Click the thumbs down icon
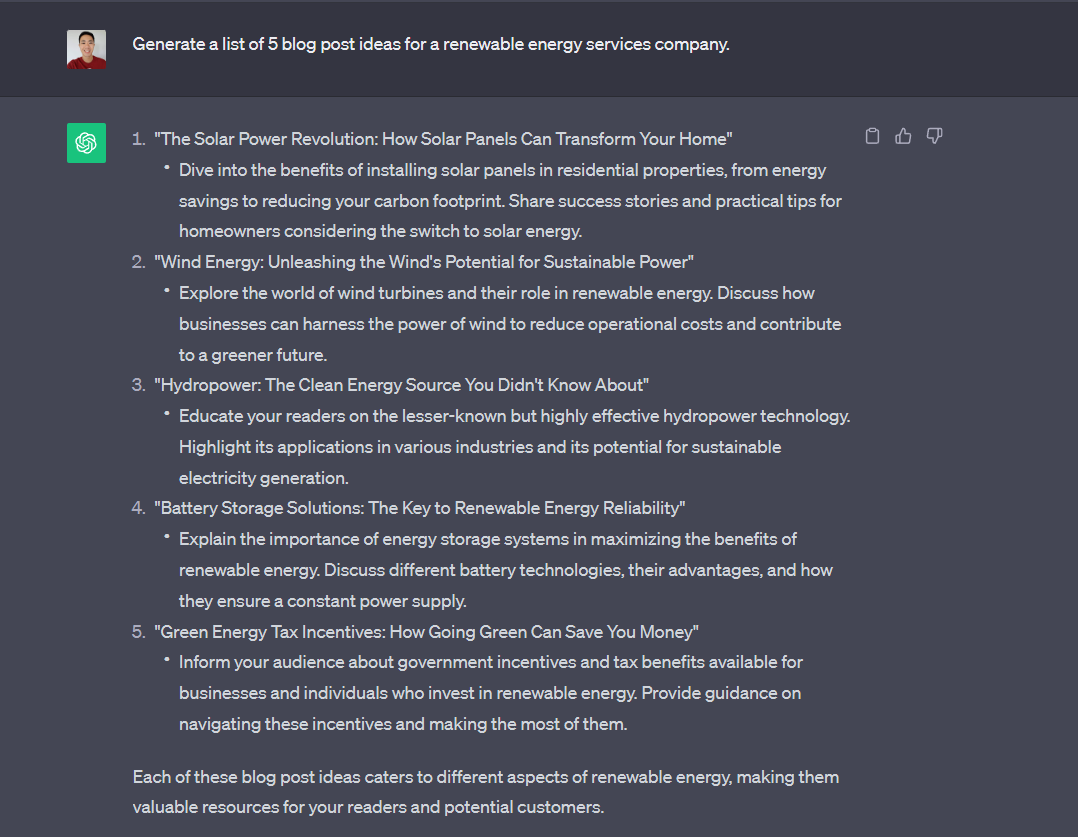The image size is (1078, 837). tap(934, 136)
